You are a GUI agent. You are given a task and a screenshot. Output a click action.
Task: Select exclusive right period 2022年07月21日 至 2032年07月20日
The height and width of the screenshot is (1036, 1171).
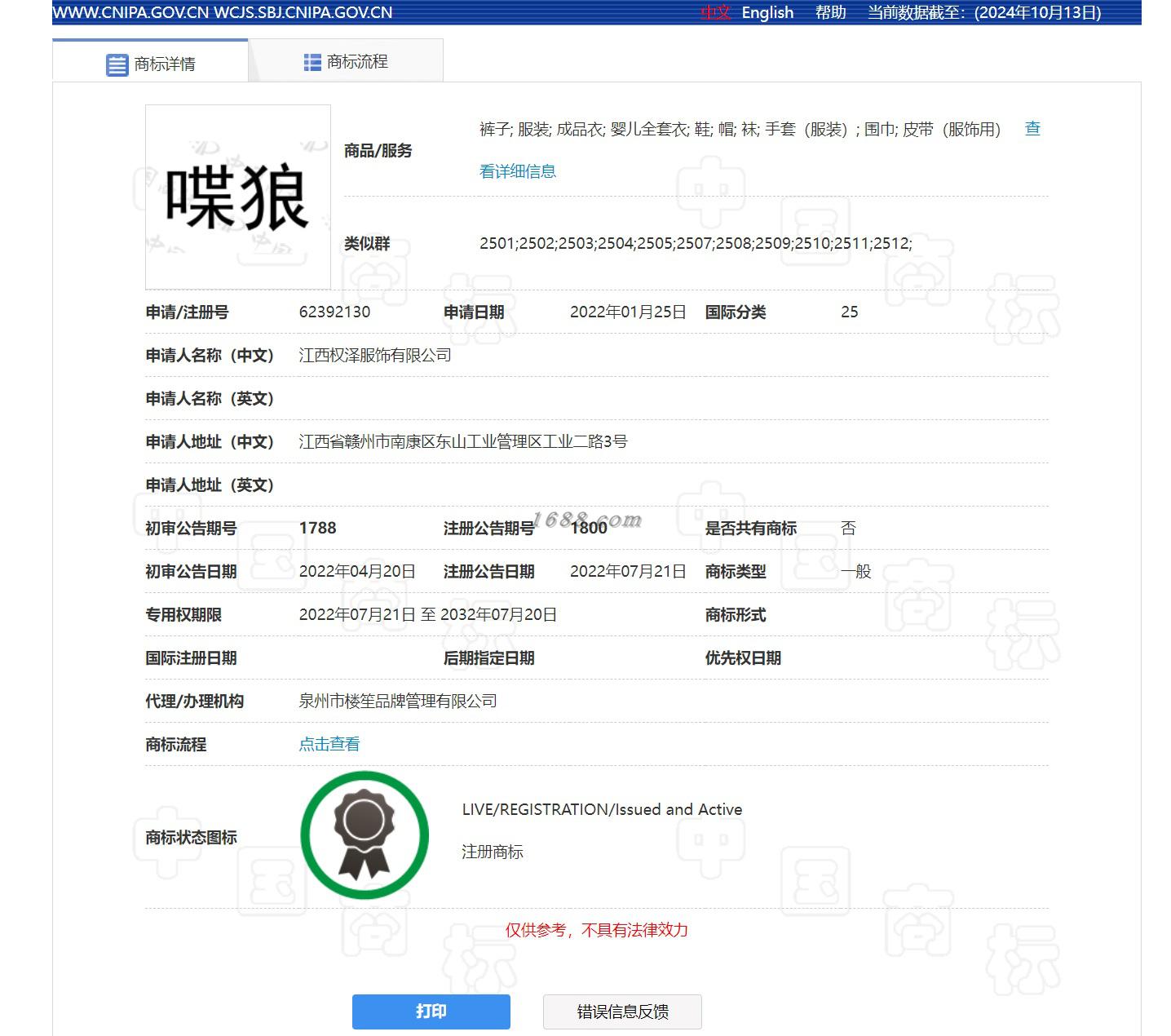(428, 614)
